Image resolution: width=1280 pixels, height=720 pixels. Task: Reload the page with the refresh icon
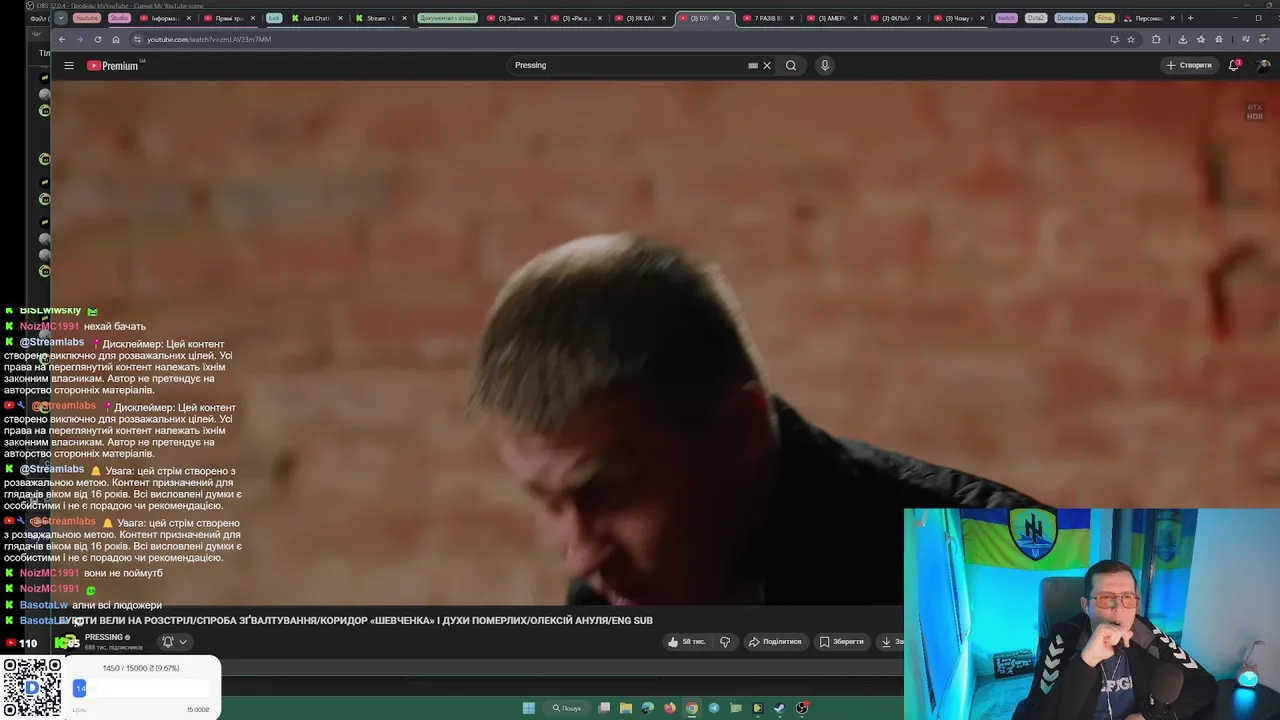coord(97,39)
